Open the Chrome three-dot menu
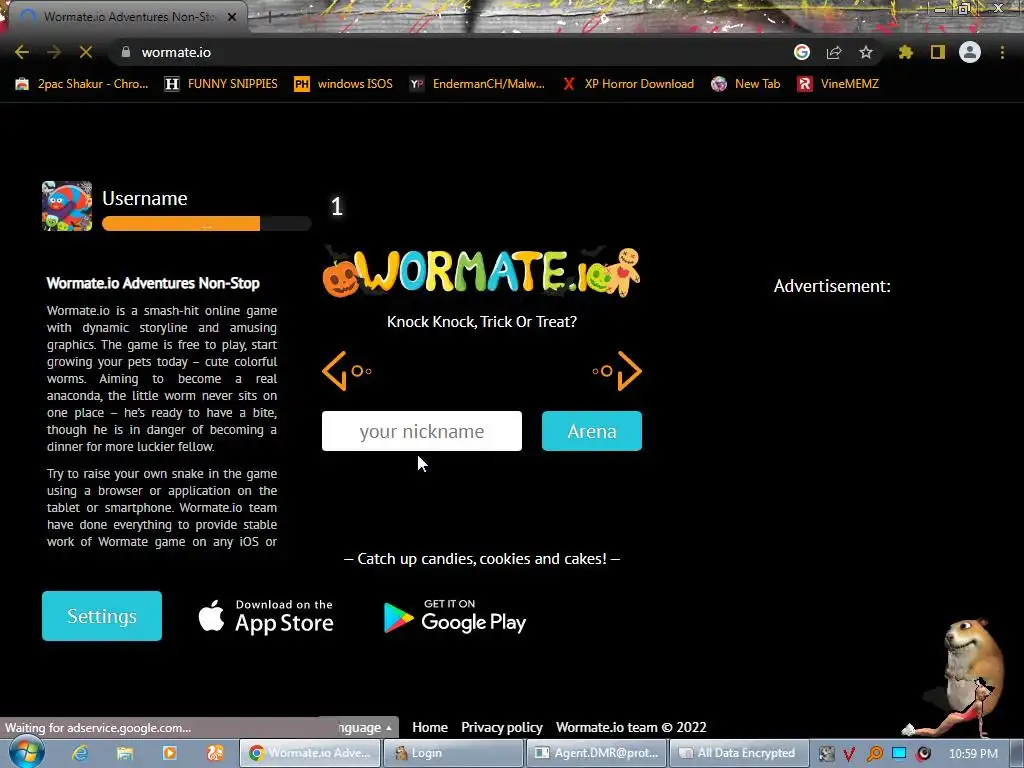 pos(1002,52)
